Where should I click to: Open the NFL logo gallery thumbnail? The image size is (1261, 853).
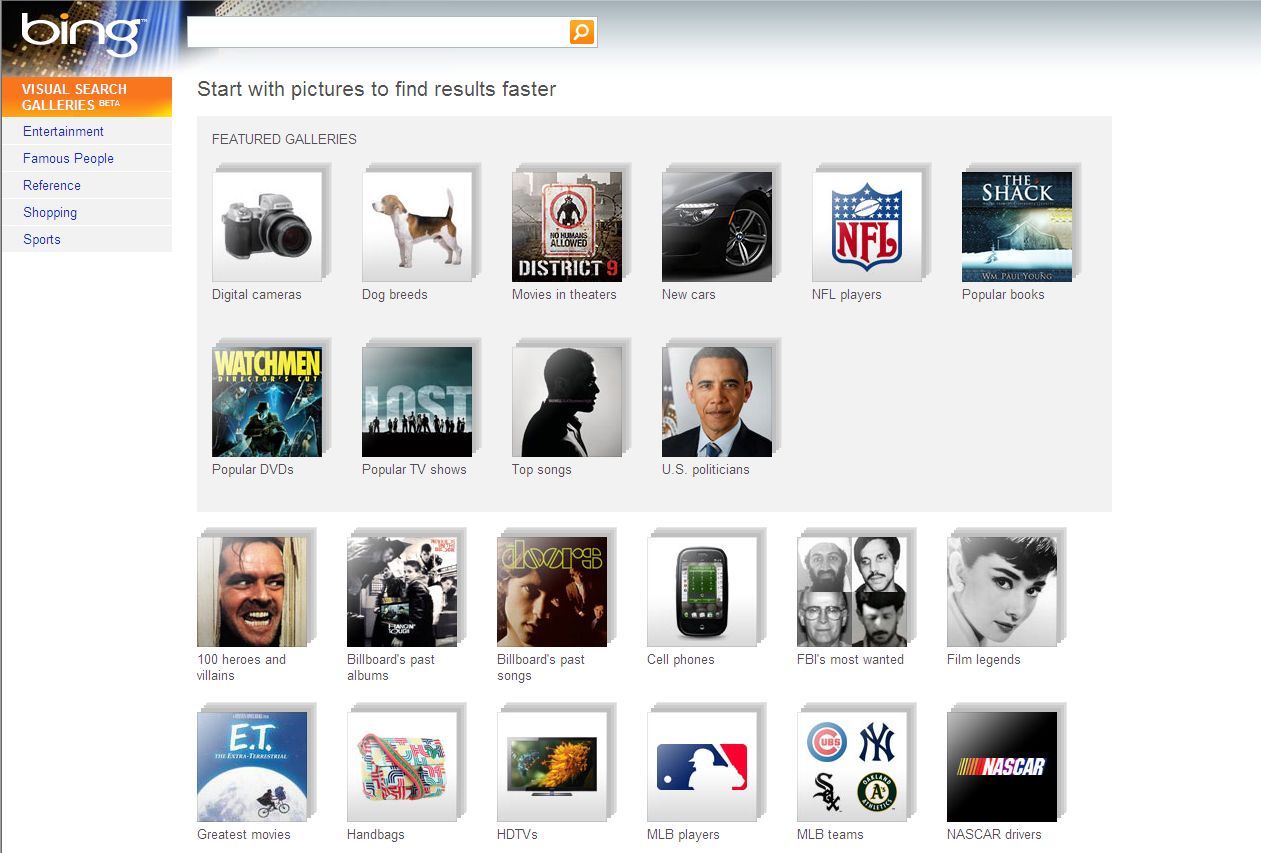pos(867,227)
